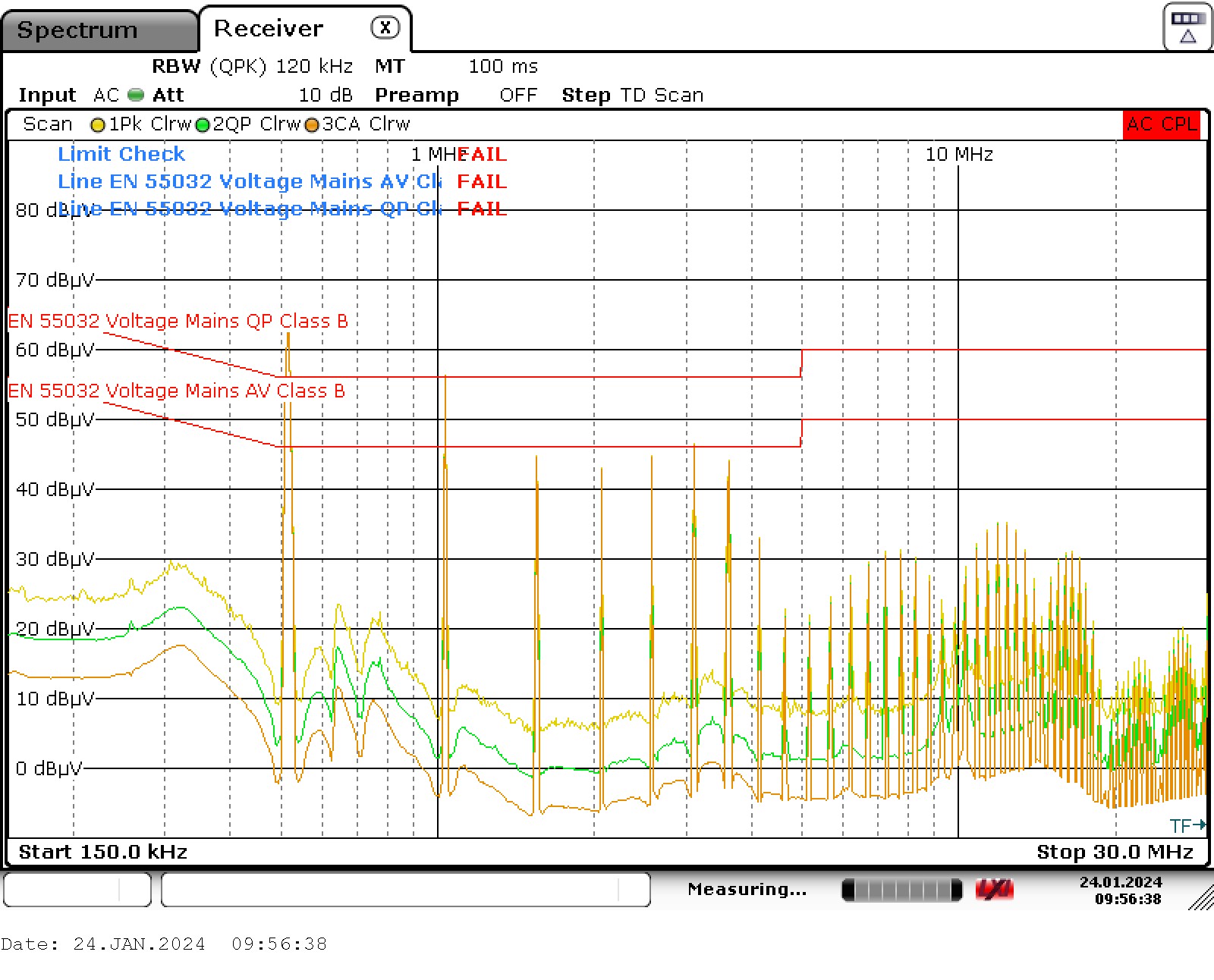Open the toolbar display icon at top right
The width and height of the screenshot is (1214, 980).
pyautogui.click(x=1187, y=27)
